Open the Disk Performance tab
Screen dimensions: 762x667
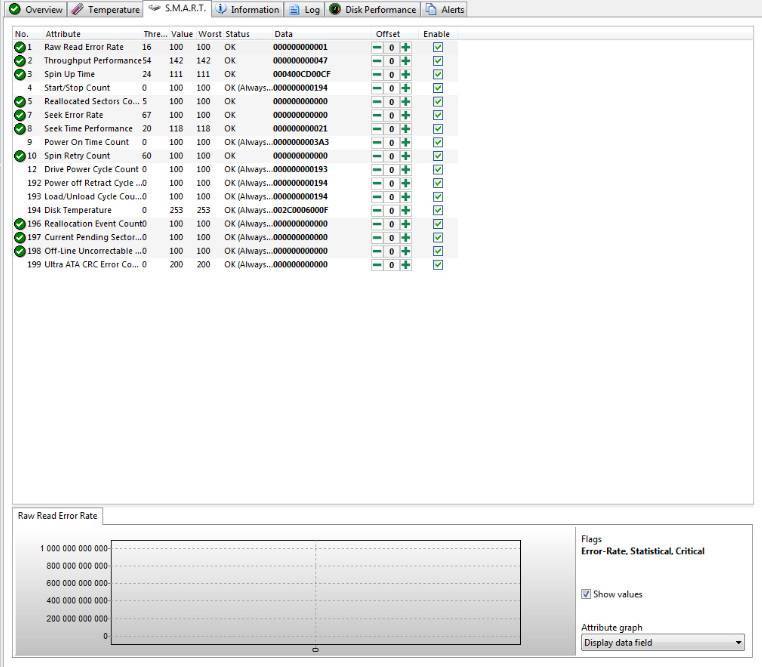point(373,9)
